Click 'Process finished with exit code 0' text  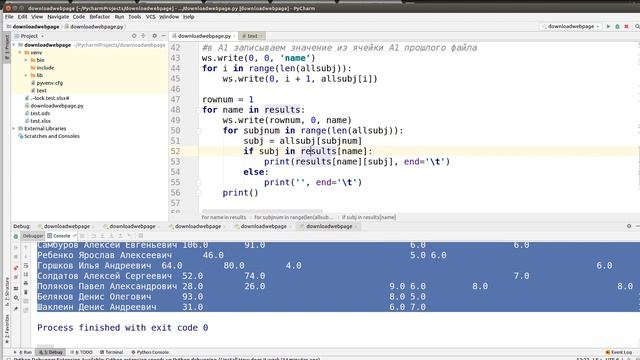[122, 328]
